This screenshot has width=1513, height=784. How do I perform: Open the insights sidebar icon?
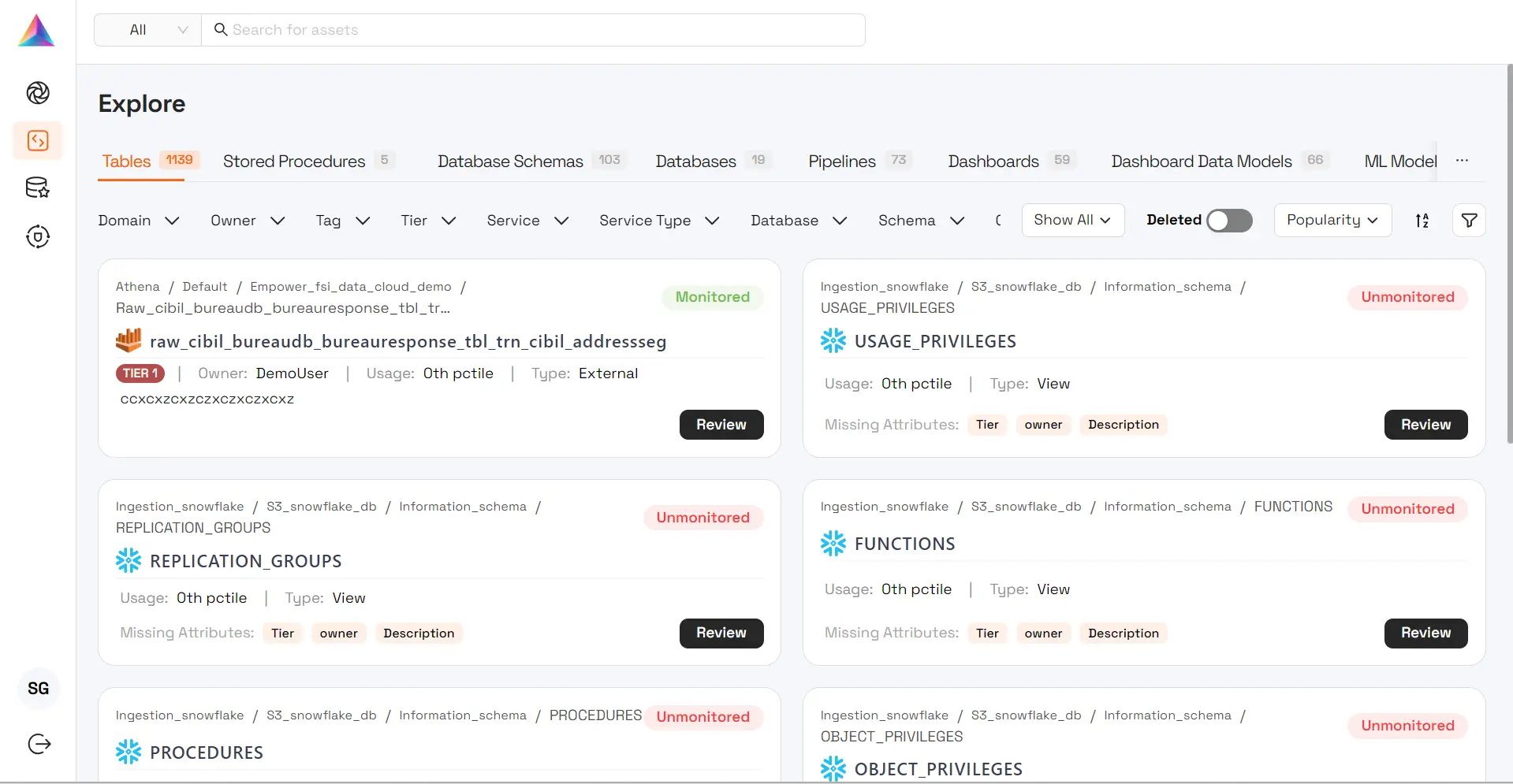[38, 93]
